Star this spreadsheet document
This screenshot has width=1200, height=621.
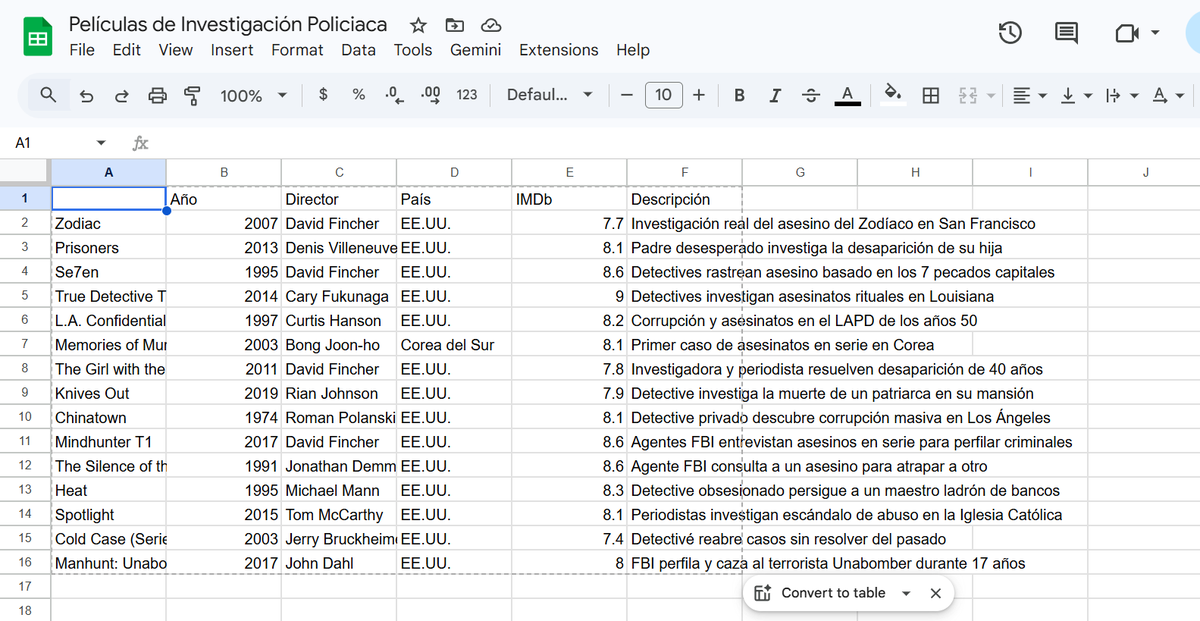tap(419, 25)
